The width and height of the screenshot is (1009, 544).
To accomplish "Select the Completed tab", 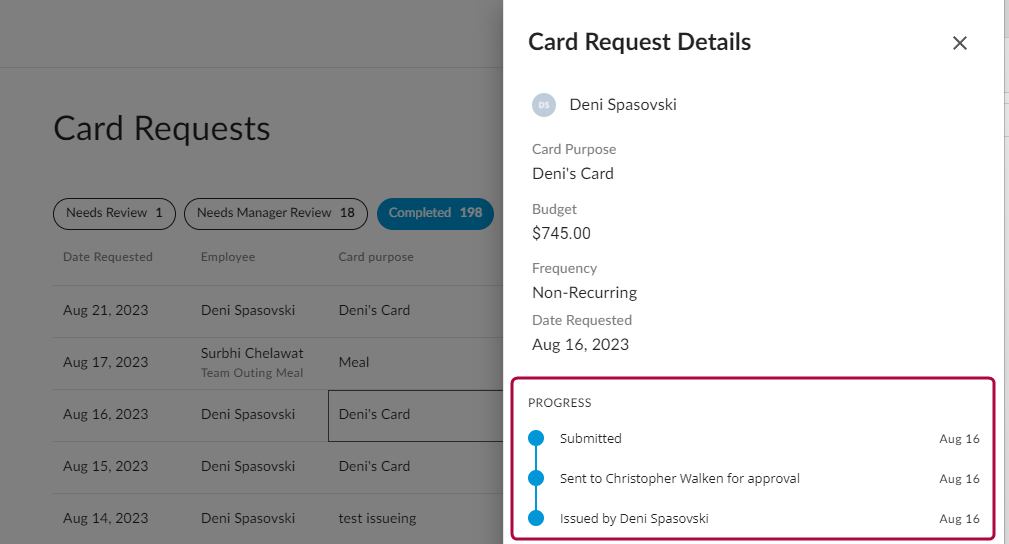I will 435,213.
